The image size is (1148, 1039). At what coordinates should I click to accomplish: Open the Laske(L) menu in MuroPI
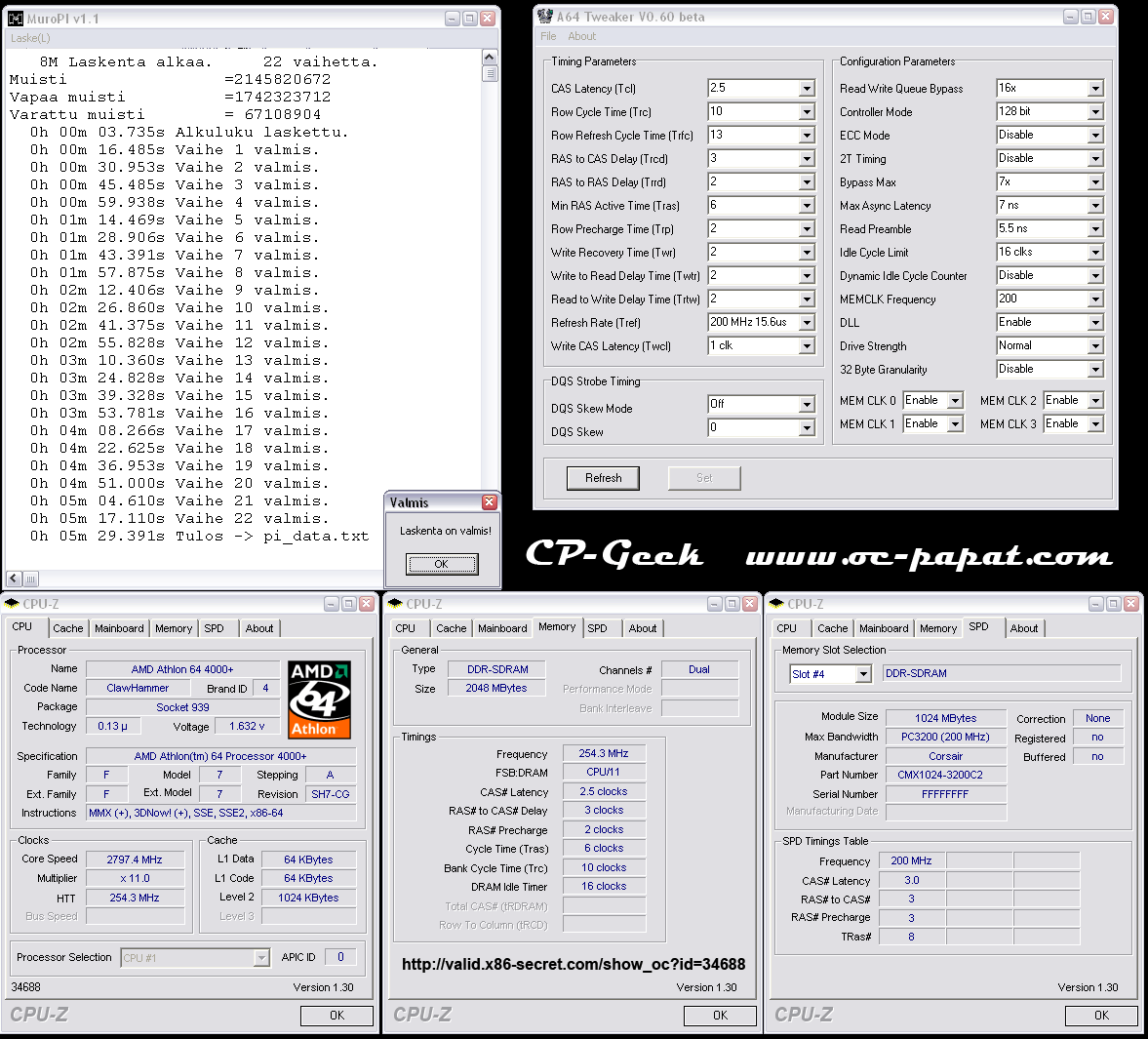[x=31, y=38]
